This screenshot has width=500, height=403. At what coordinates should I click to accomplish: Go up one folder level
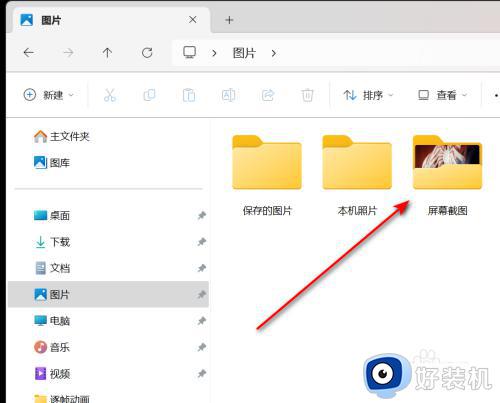(x=107, y=53)
